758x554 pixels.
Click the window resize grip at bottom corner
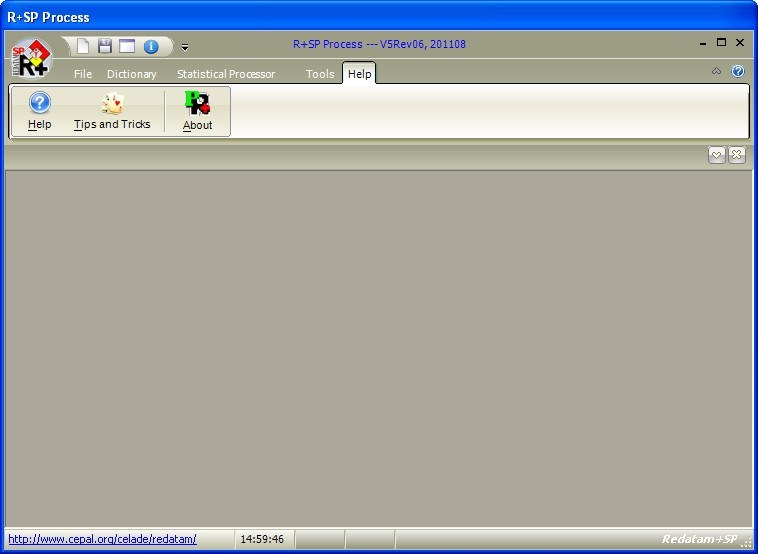tap(747, 543)
